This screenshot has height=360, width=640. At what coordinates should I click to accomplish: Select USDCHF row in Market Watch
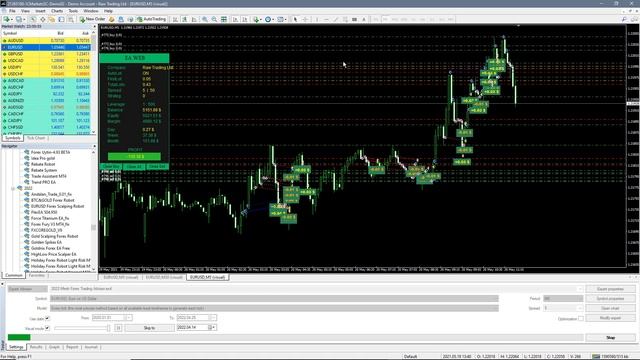coord(47,74)
